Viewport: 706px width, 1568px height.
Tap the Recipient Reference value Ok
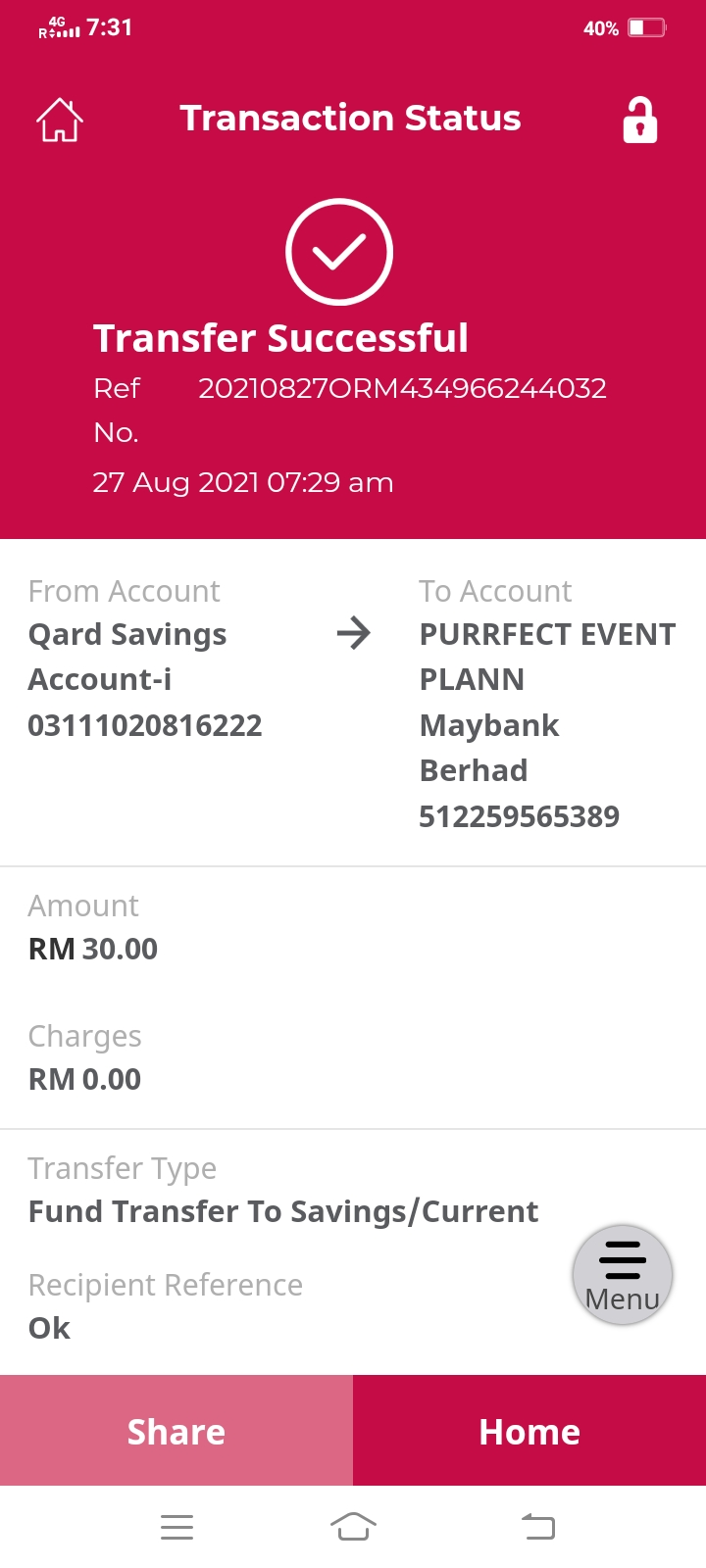pos(49,1328)
